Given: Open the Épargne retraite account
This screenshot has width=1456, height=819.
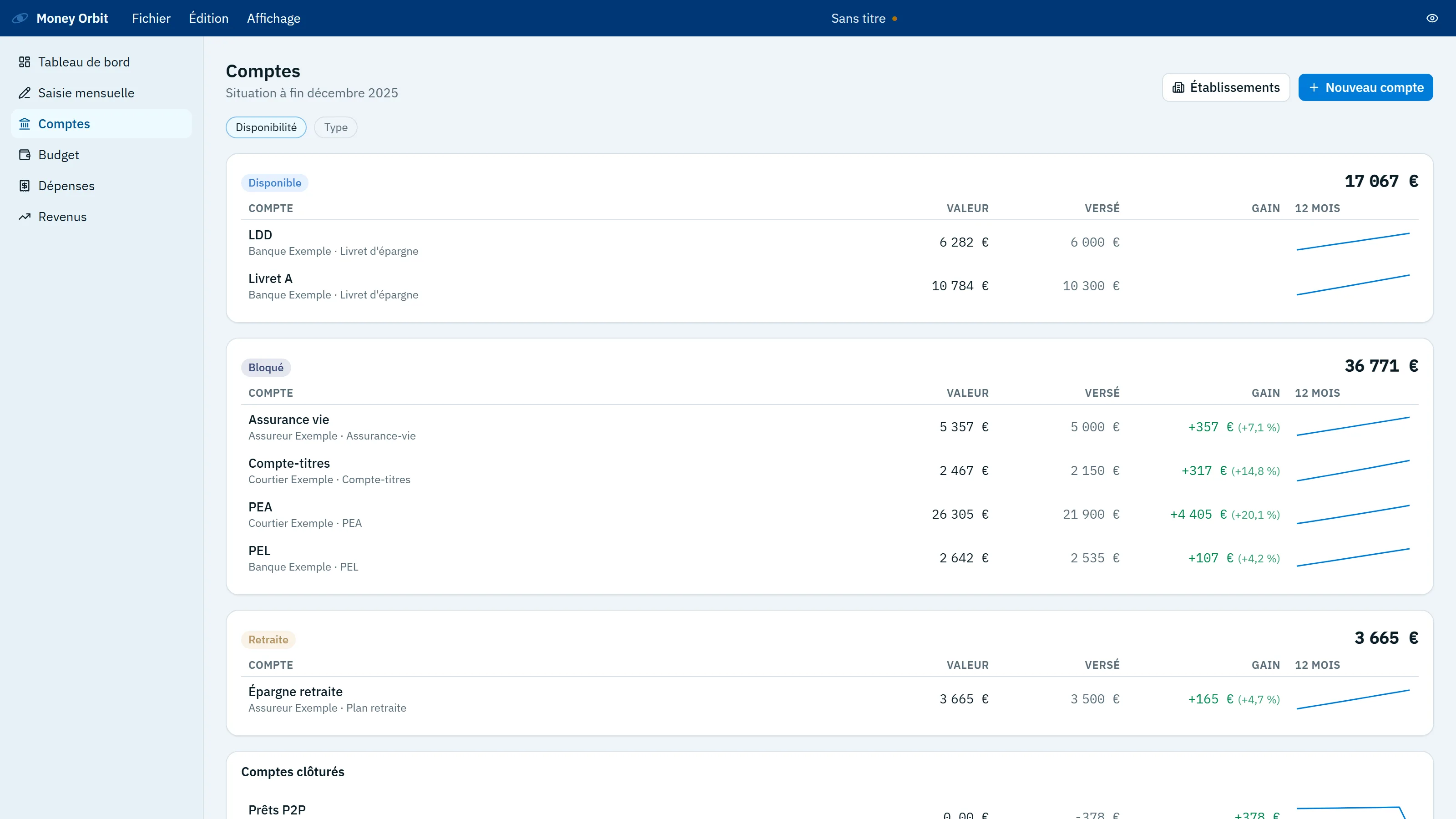Looking at the screenshot, I should pyautogui.click(x=829, y=699).
